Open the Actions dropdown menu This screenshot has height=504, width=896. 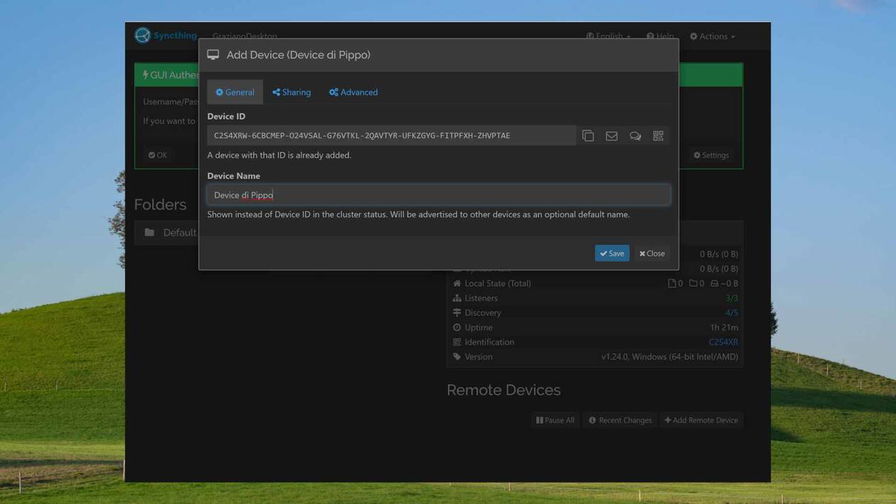712,36
